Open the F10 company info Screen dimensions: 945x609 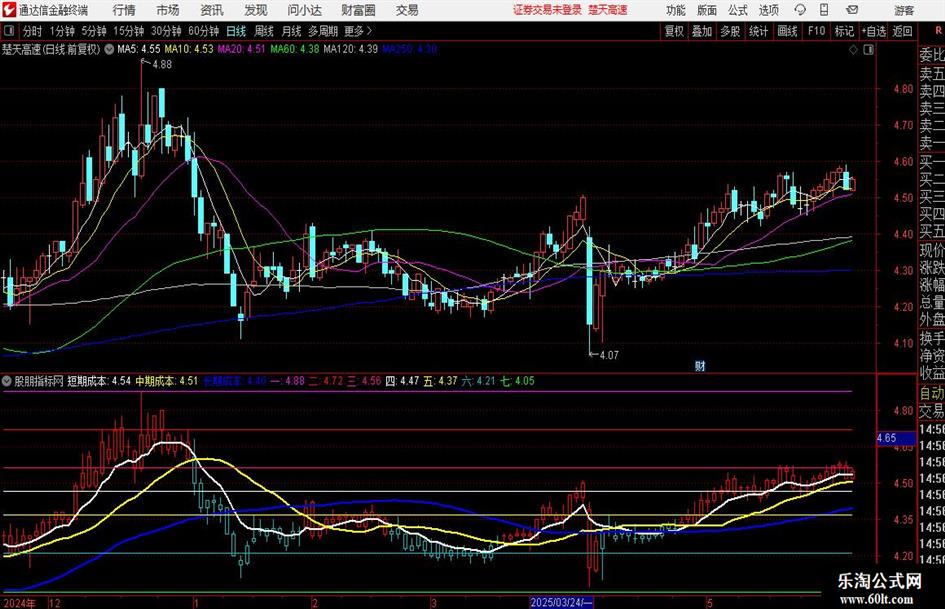pos(817,31)
